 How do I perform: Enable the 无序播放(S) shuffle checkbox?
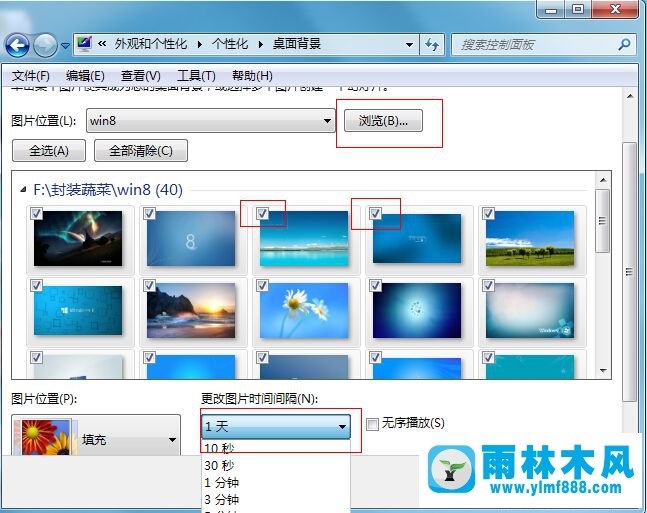point(372,424)
